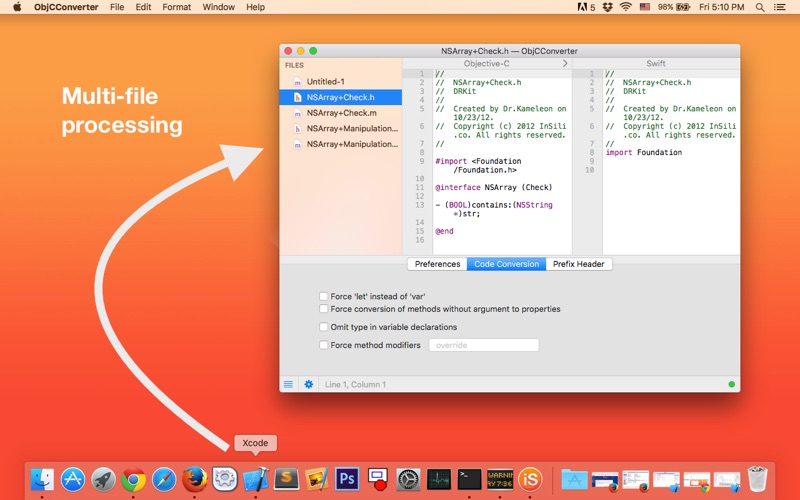
Task: Open Finder in the Dock
Action: coord(42,480)
